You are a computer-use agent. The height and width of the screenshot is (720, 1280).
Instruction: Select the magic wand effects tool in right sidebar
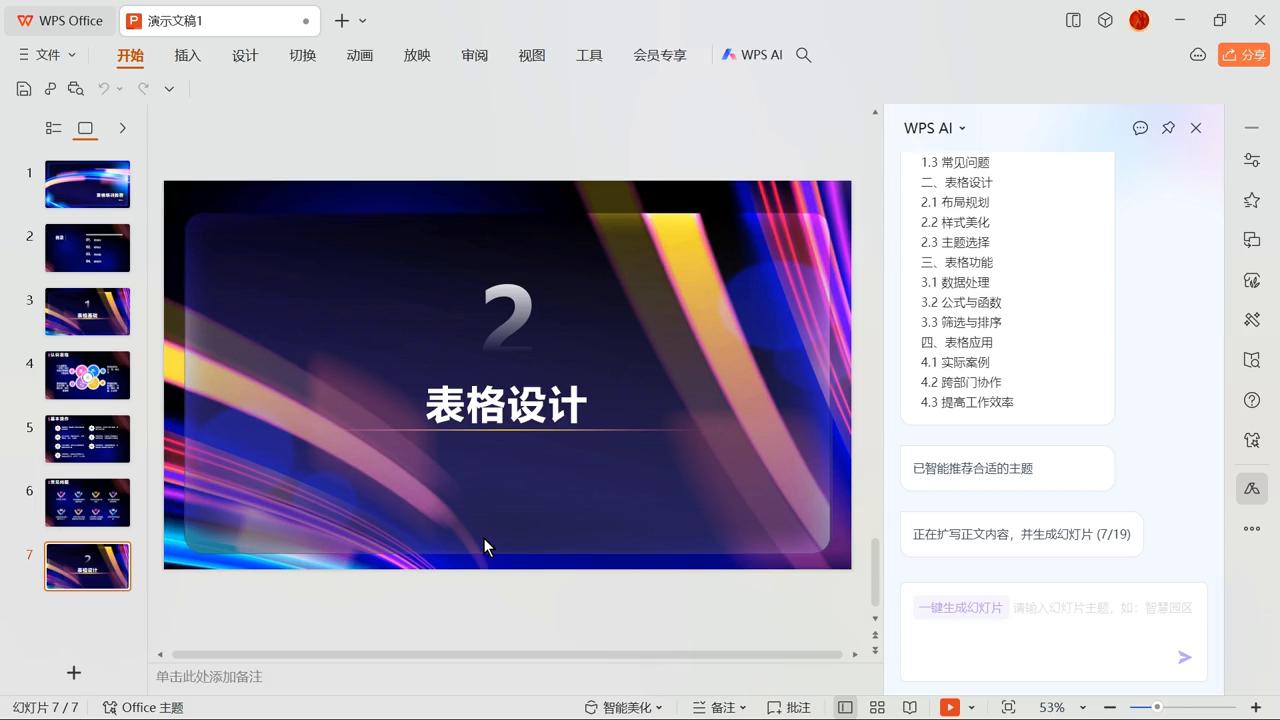tap(1252, 320)
